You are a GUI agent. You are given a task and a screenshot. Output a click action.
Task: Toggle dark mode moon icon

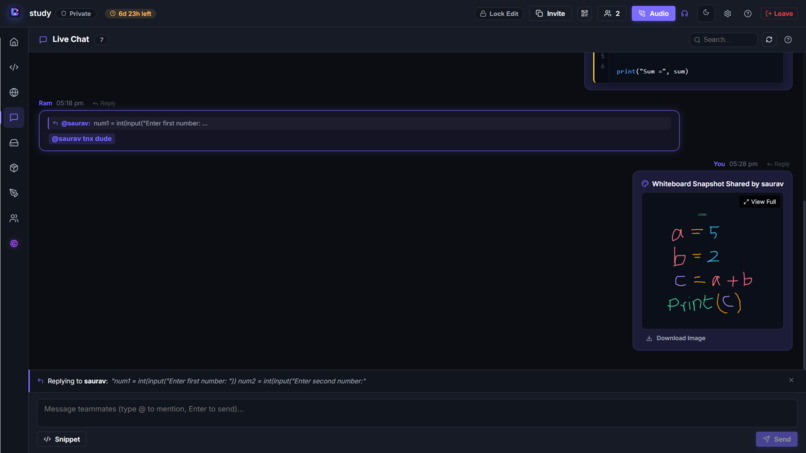(706, 13)
